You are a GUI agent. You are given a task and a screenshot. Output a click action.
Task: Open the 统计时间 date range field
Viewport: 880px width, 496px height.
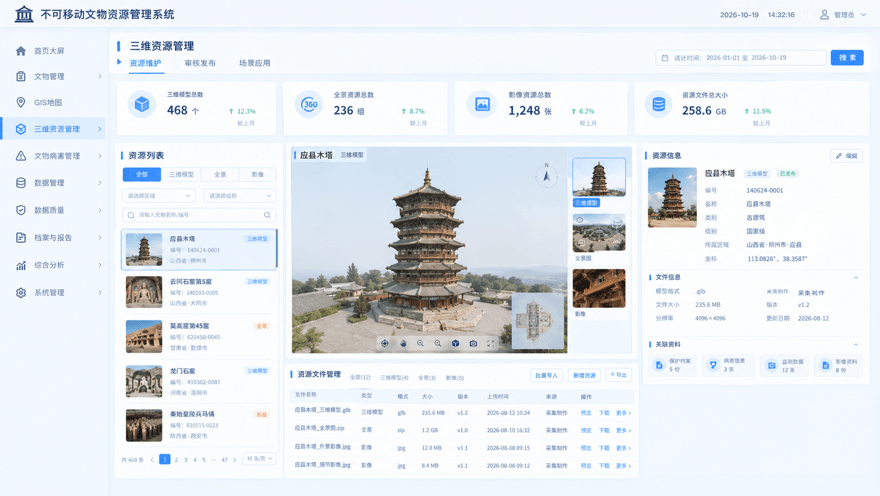click(740, 58)
